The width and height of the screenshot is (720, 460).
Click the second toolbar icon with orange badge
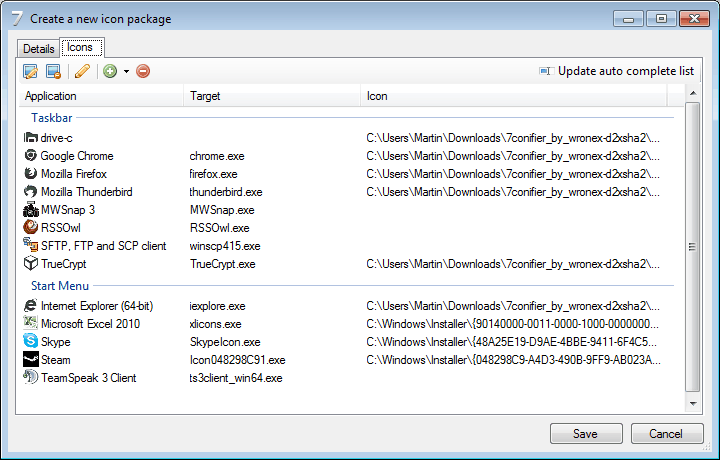[x=53, y=71]
